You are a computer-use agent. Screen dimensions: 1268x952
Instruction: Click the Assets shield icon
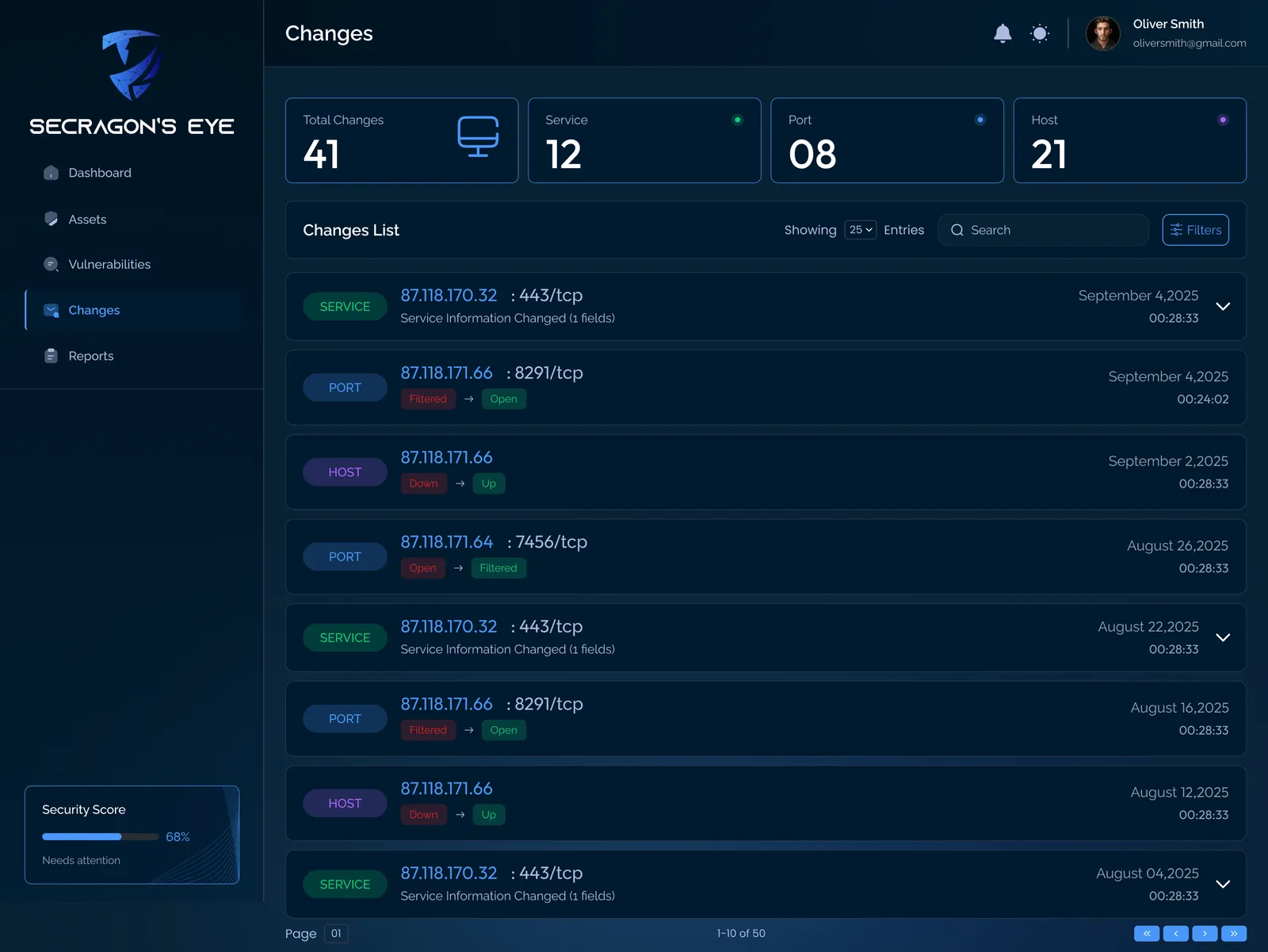click(x=51, y=219)
